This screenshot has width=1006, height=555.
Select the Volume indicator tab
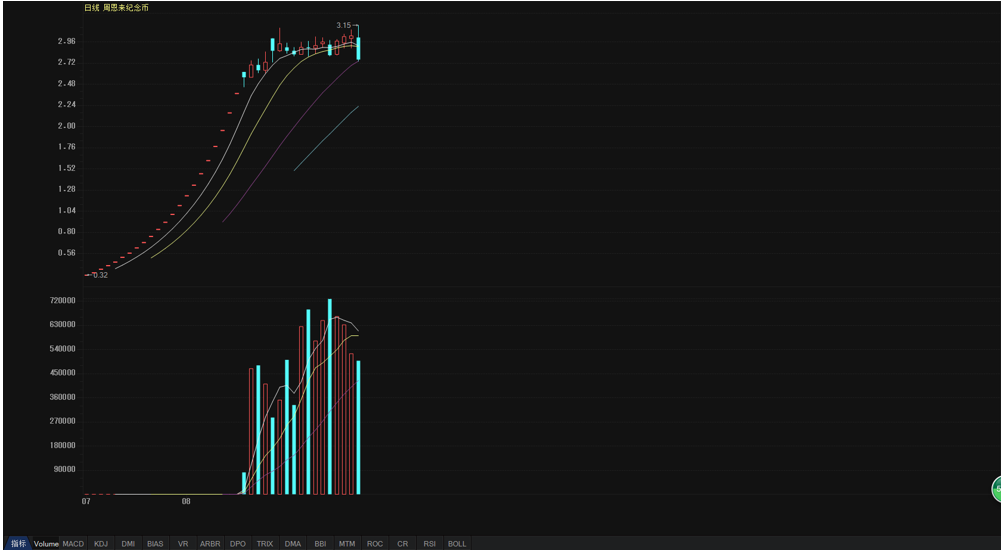(46, 544)
